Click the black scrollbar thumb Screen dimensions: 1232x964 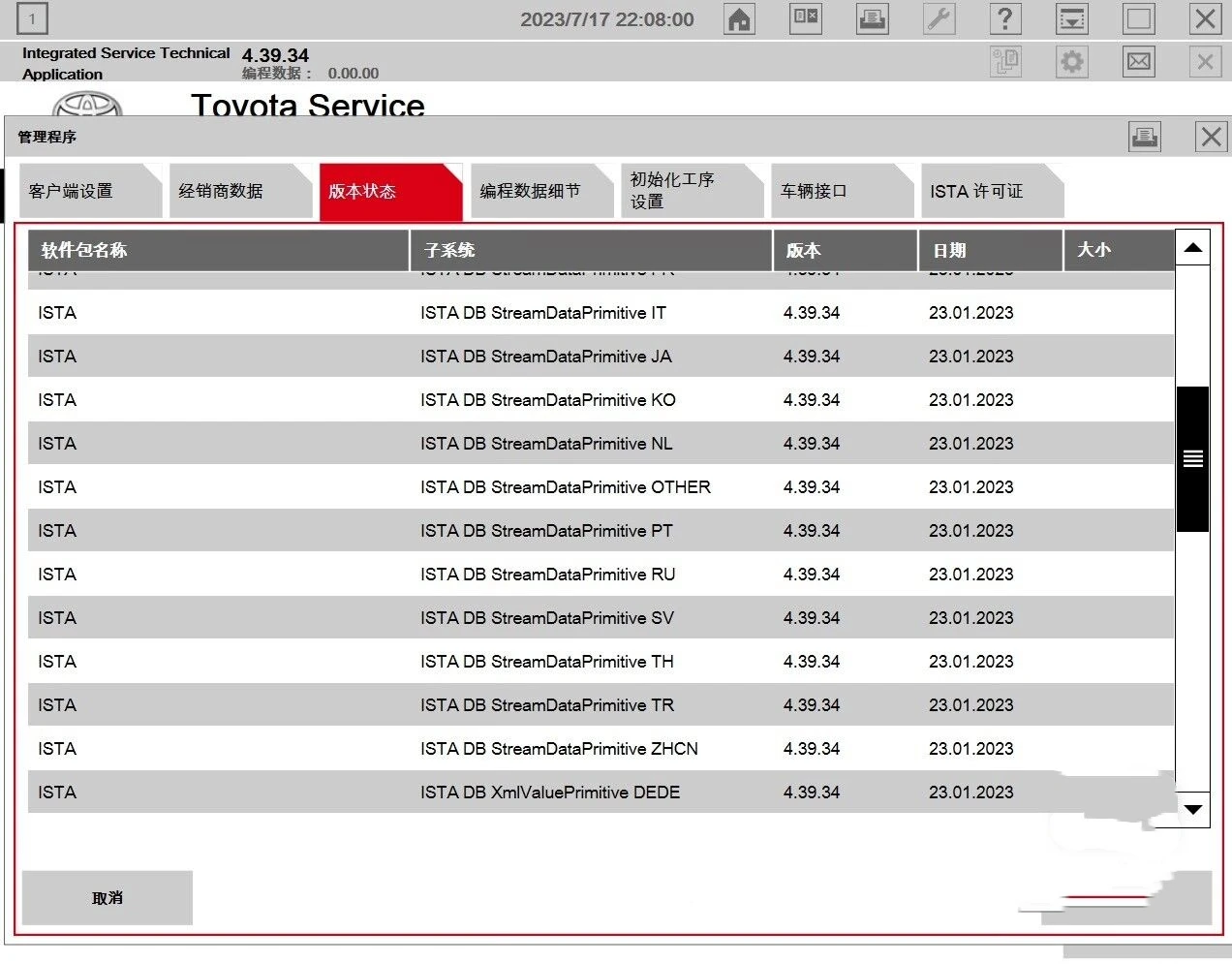(x=1193, y=459)
